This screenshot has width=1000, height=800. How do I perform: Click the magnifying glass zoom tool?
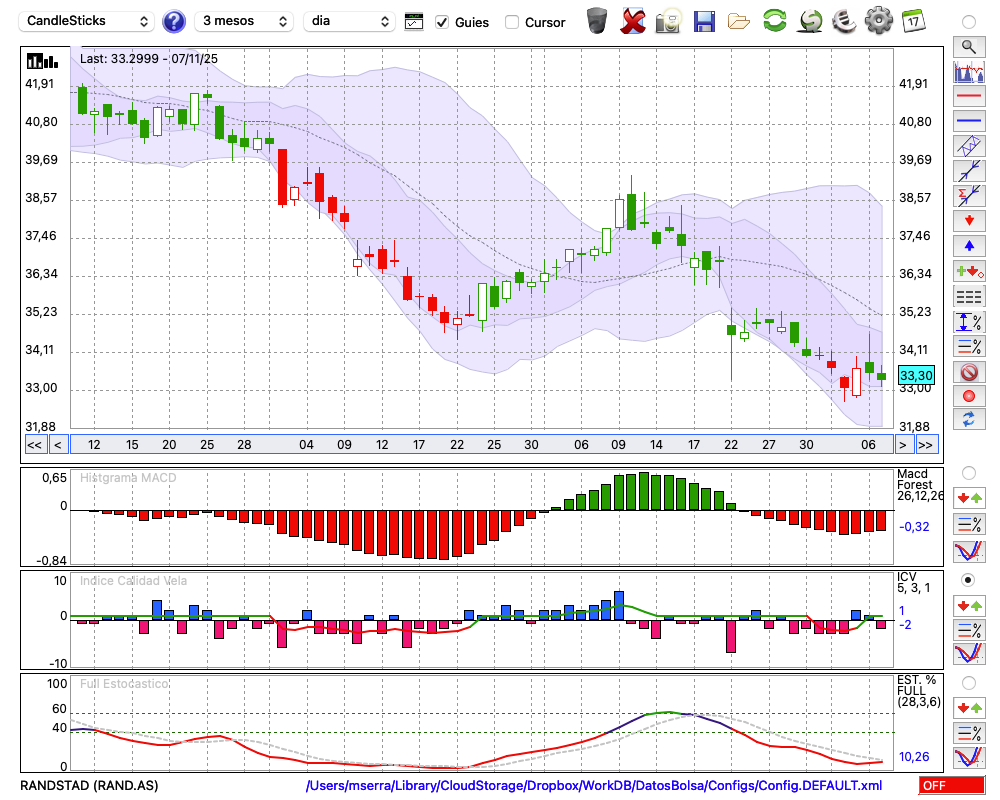coord(968,46)
